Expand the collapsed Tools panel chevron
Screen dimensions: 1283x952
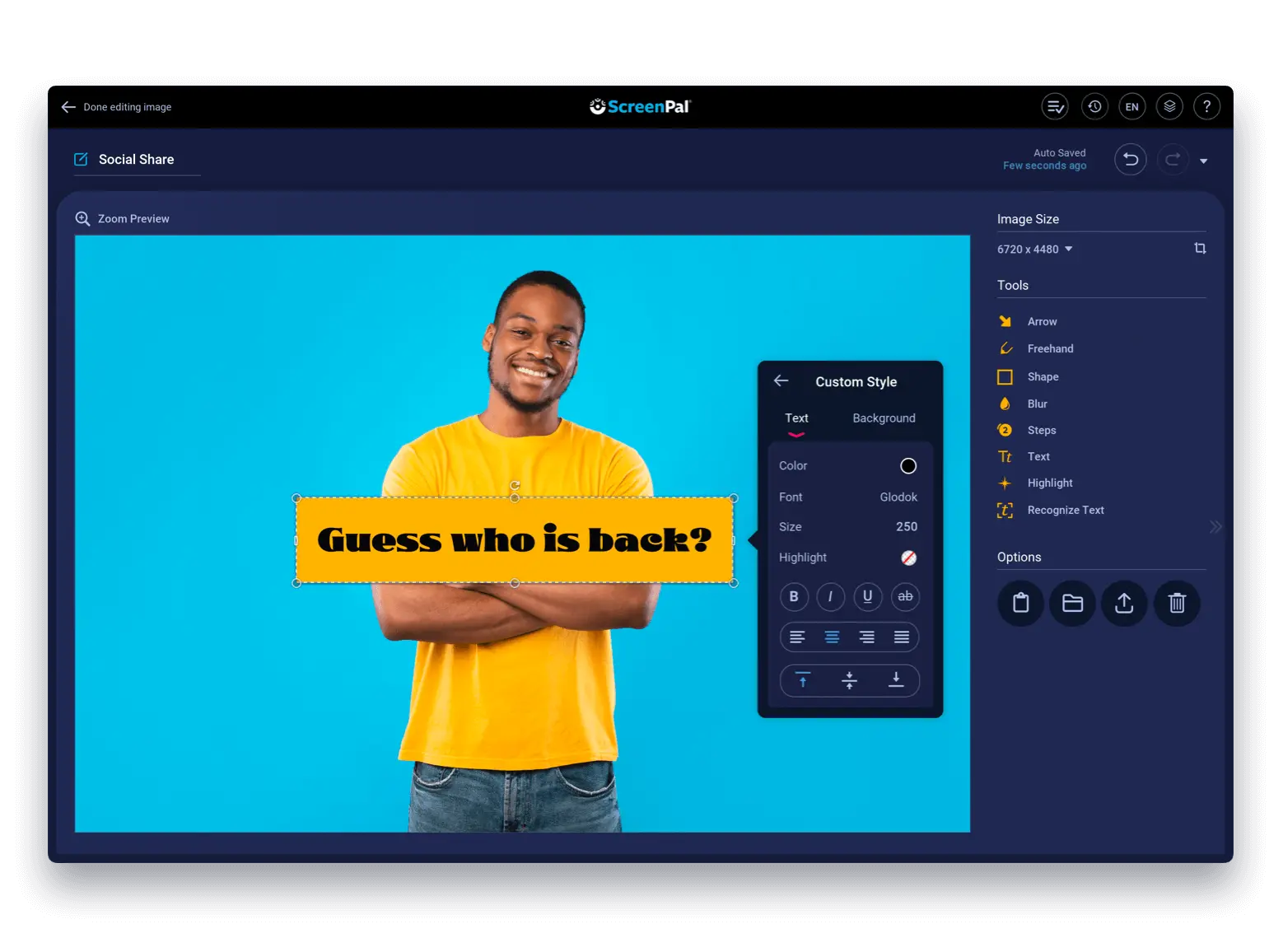click(1216, 526)
